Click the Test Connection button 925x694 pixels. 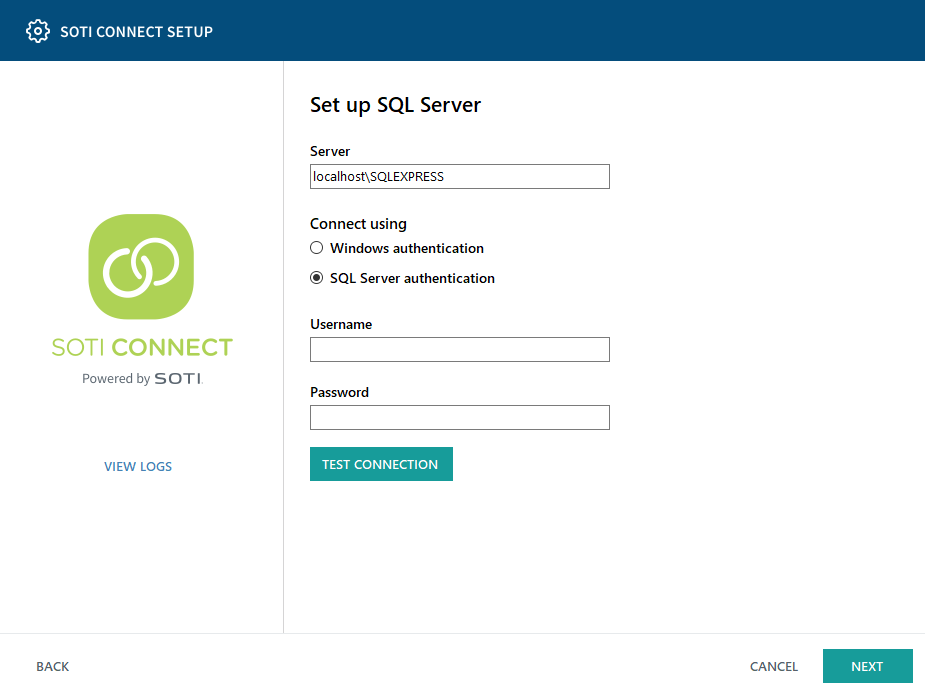[381, 464]
